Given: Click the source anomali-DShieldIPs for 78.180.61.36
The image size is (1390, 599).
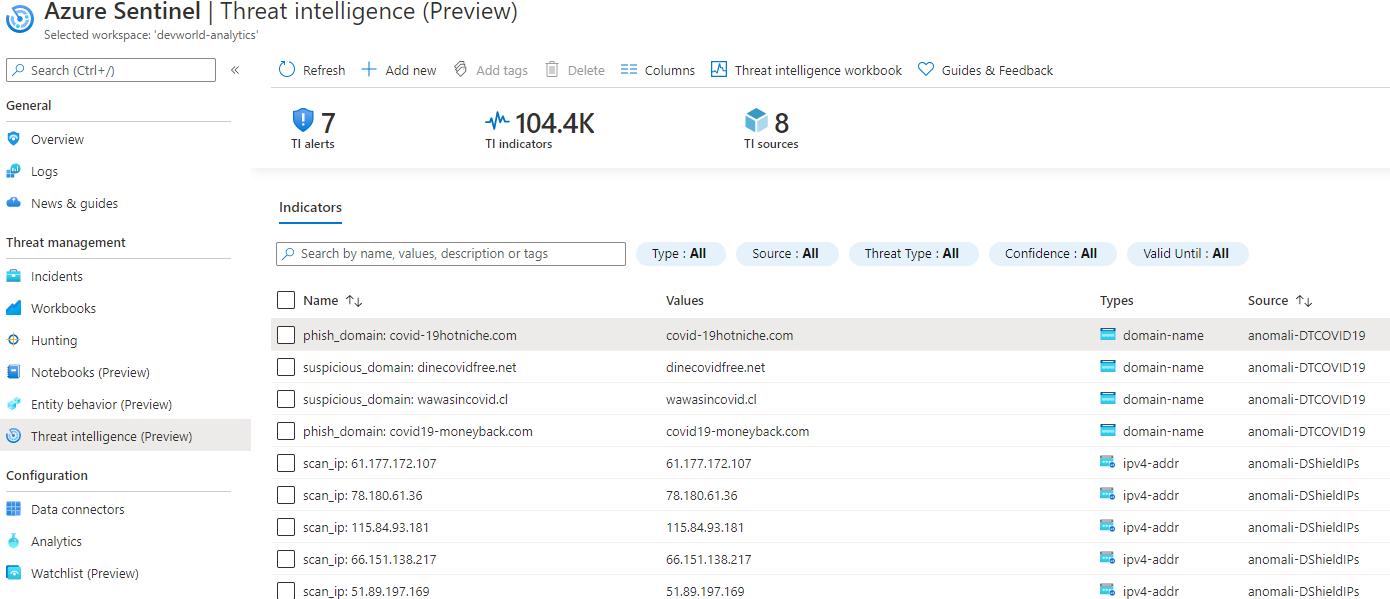Looking at the screenshot, I should [x=1303, y=495].
